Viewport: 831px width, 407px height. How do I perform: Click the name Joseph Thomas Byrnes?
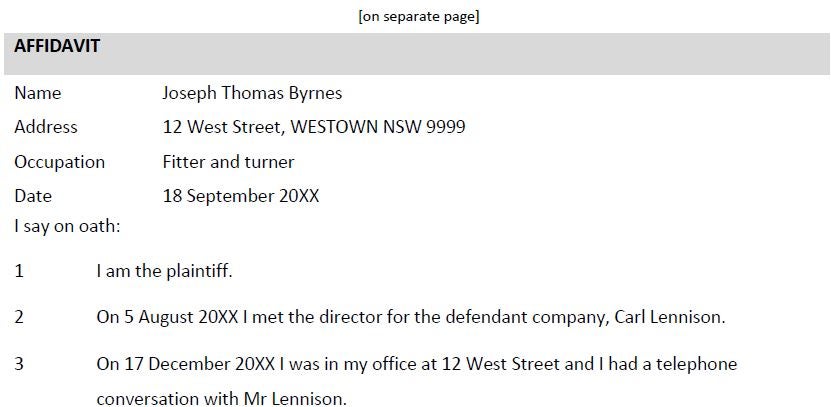tap(252, 93)
